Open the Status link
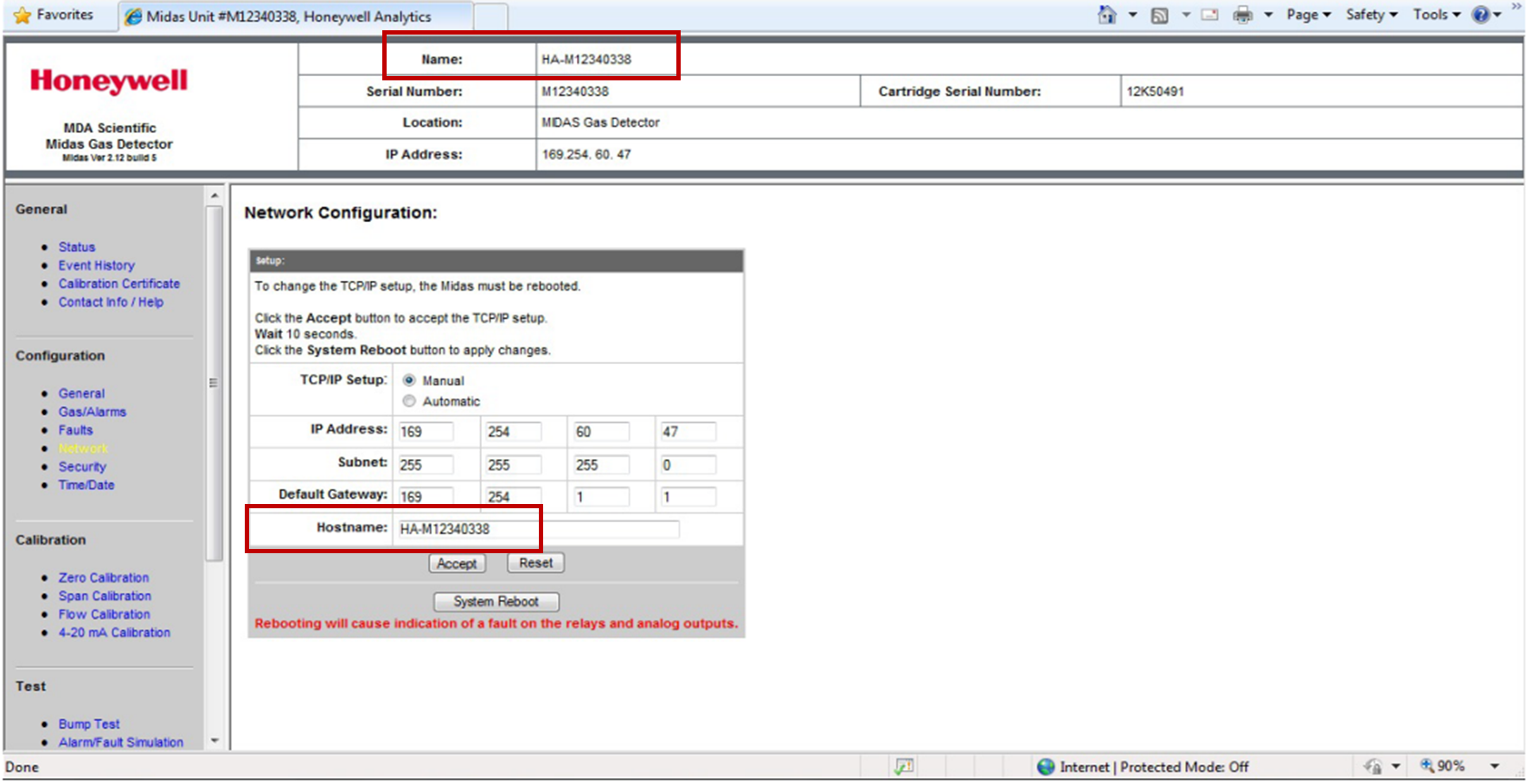 point(77,247)
